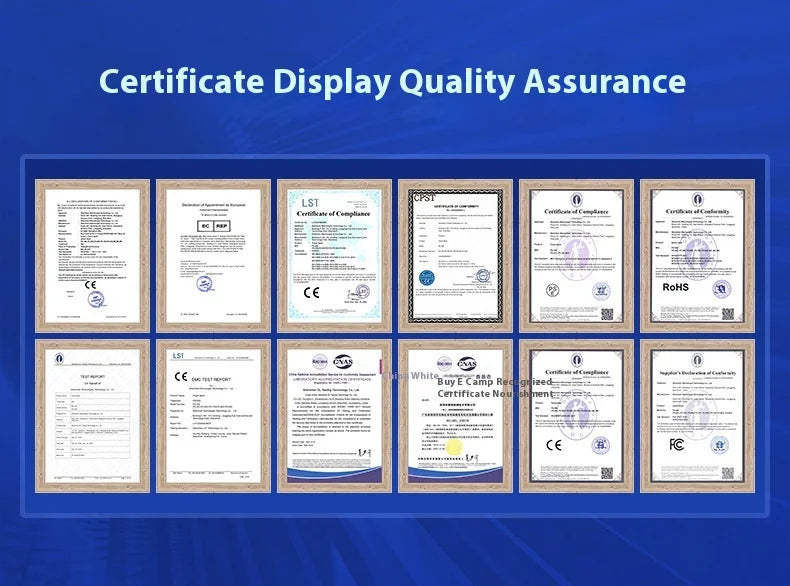This screenshot has height=586, width=790.
Task: Click the 'Certificate of Conformity' title text
Action: click(x=697, y=211)
